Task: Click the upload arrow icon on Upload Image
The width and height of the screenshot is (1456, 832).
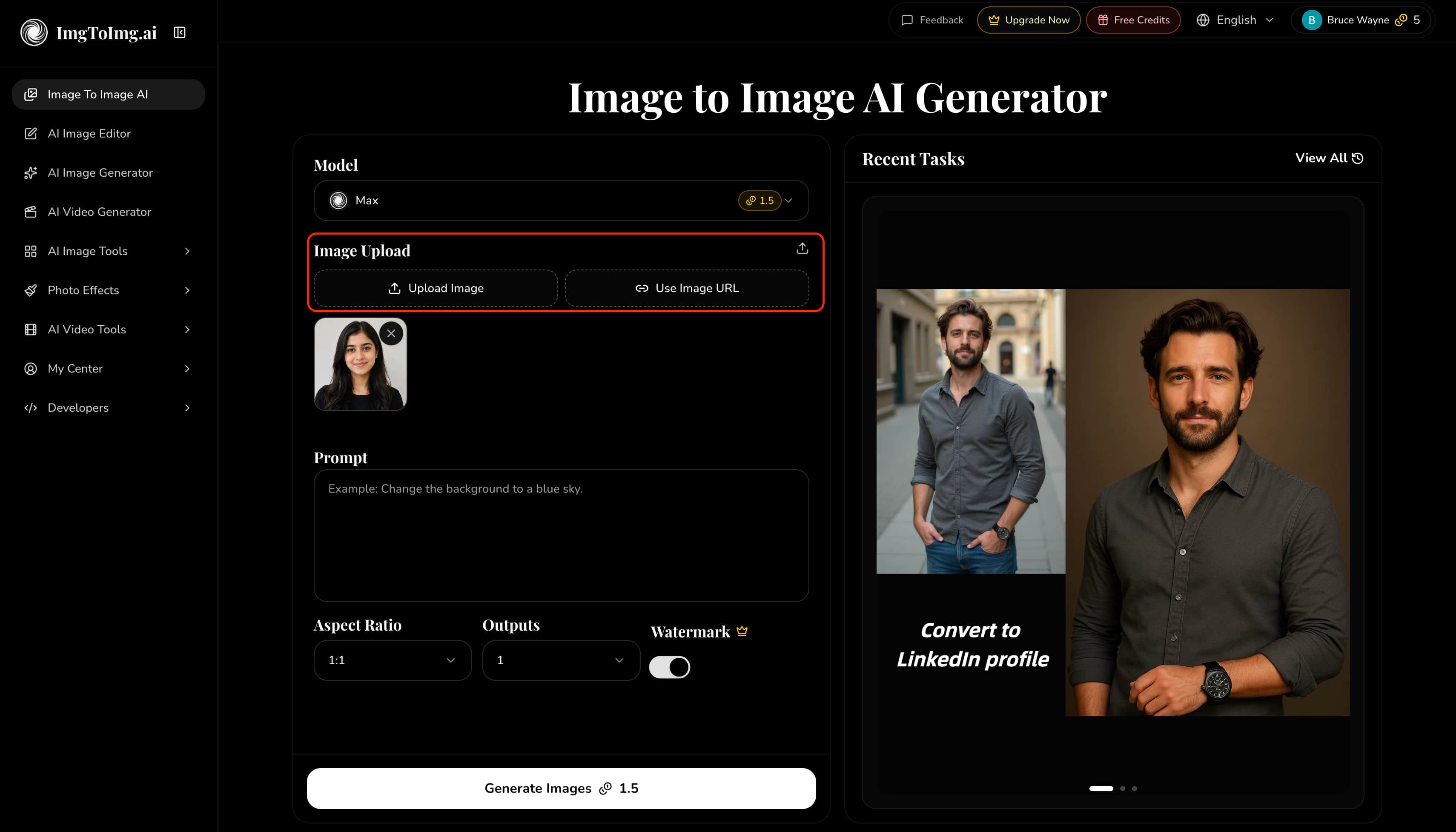Action: coord(394,288)
